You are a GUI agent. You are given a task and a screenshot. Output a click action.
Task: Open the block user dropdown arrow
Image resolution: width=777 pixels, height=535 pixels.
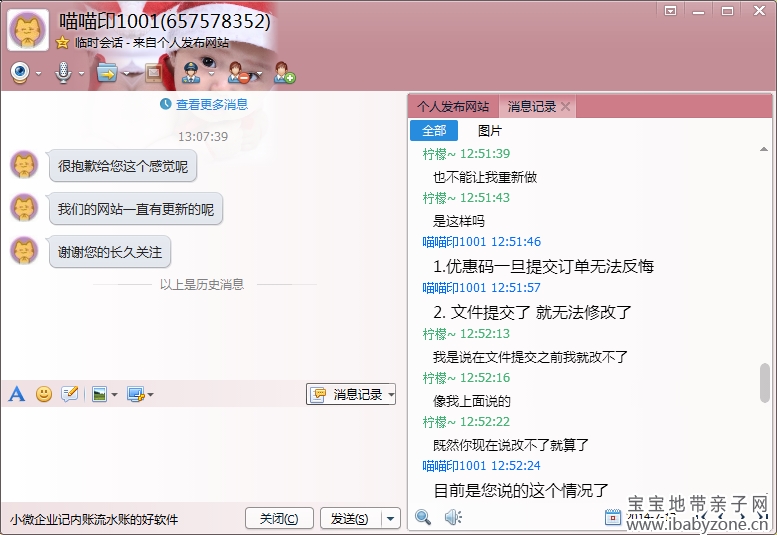coord(259,74)
